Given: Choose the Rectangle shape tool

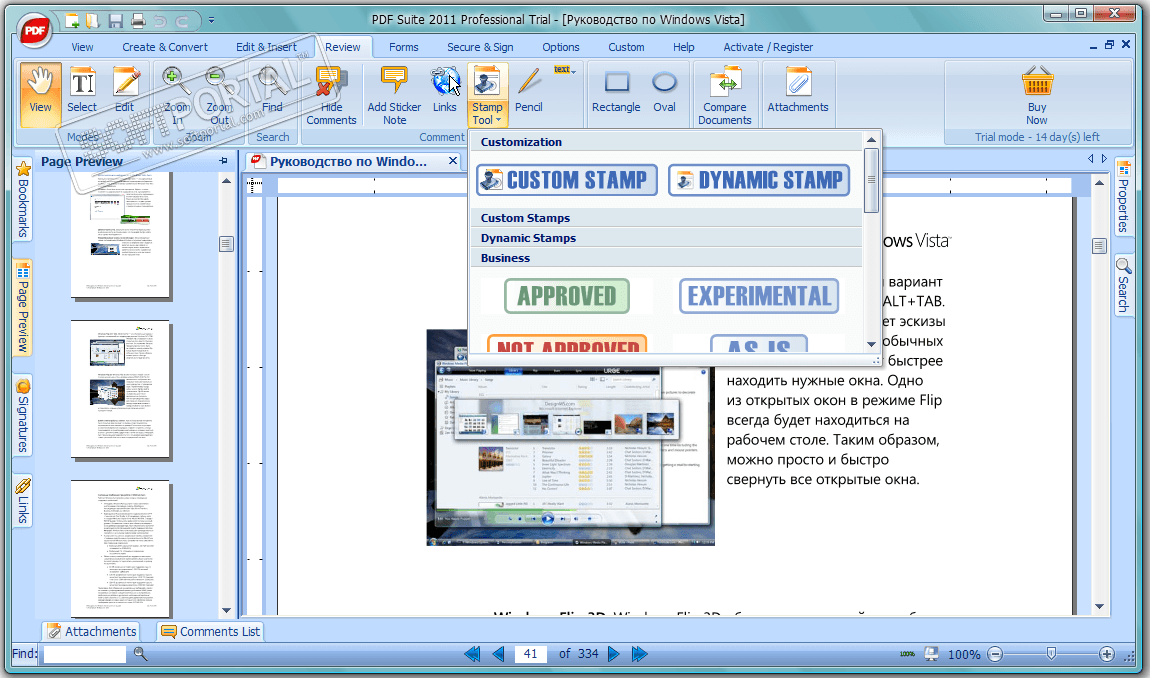Looking at the screenshot, I should [616, 92].
